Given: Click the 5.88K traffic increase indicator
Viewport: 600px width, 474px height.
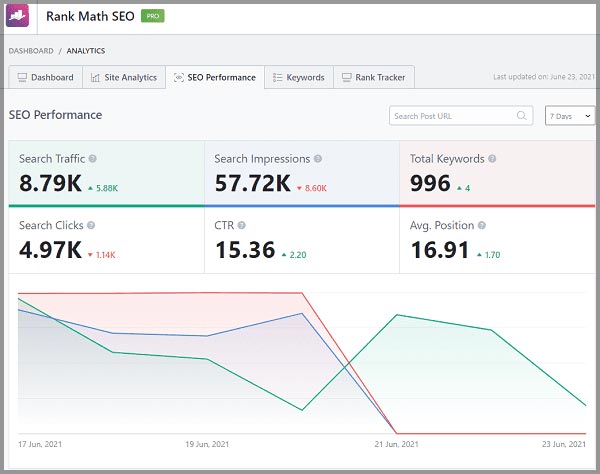Looking at the screenshot, I should [x=103, y=188].
